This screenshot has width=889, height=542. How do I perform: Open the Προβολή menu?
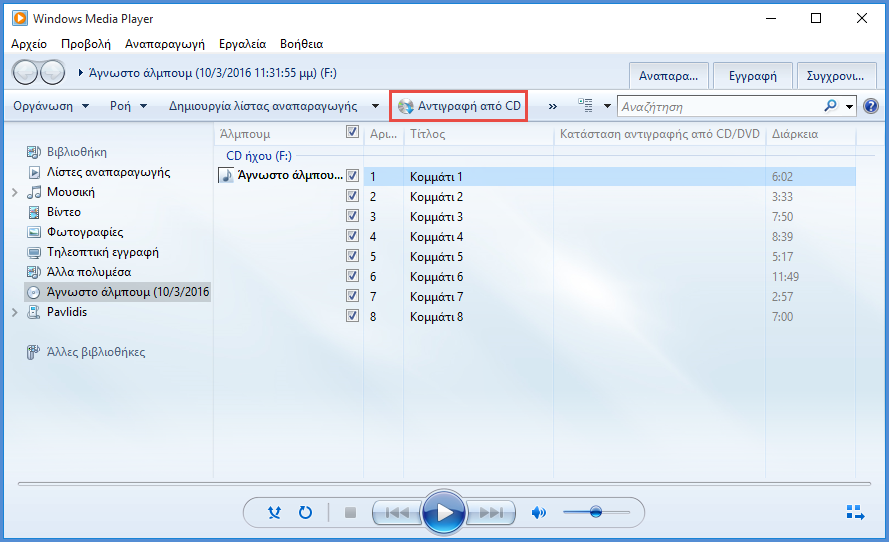point(86,44)
